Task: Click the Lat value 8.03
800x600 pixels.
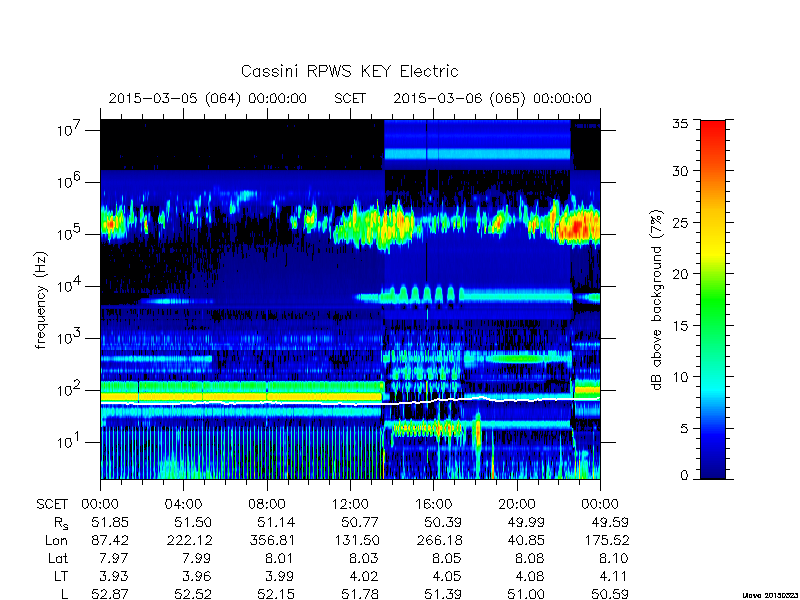Action: [363, 559]
